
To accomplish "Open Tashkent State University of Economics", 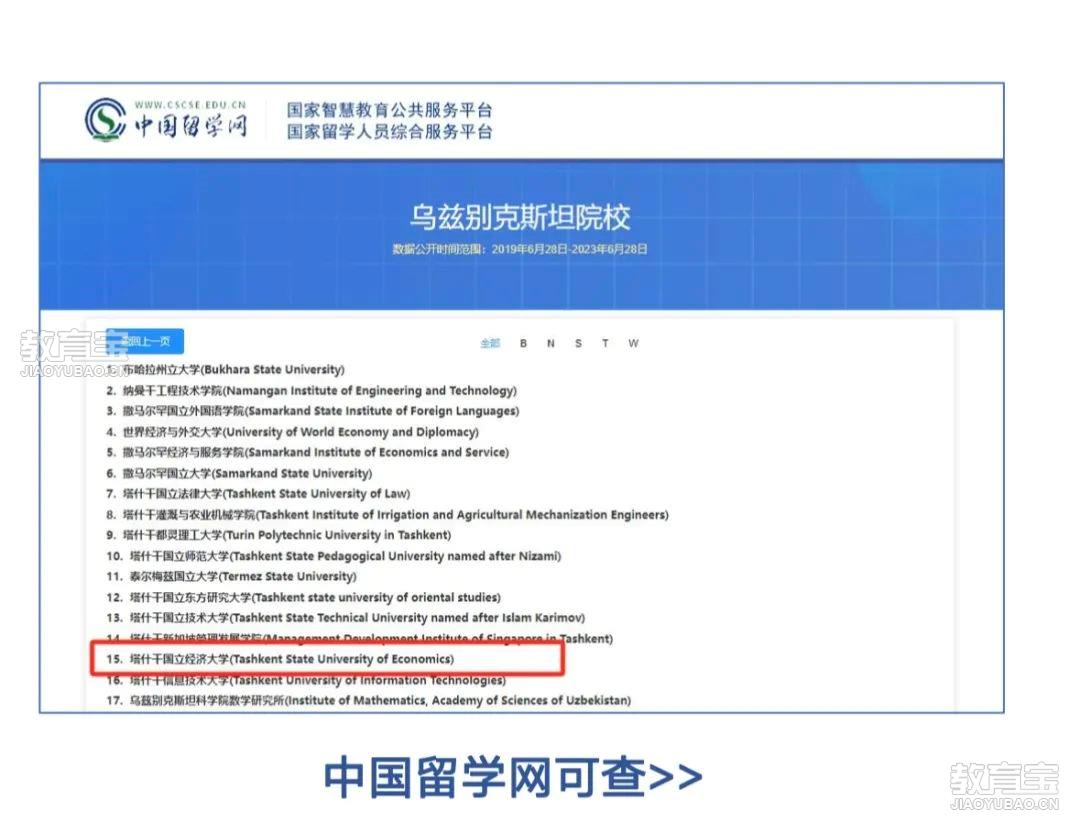I will pos(280,659).
